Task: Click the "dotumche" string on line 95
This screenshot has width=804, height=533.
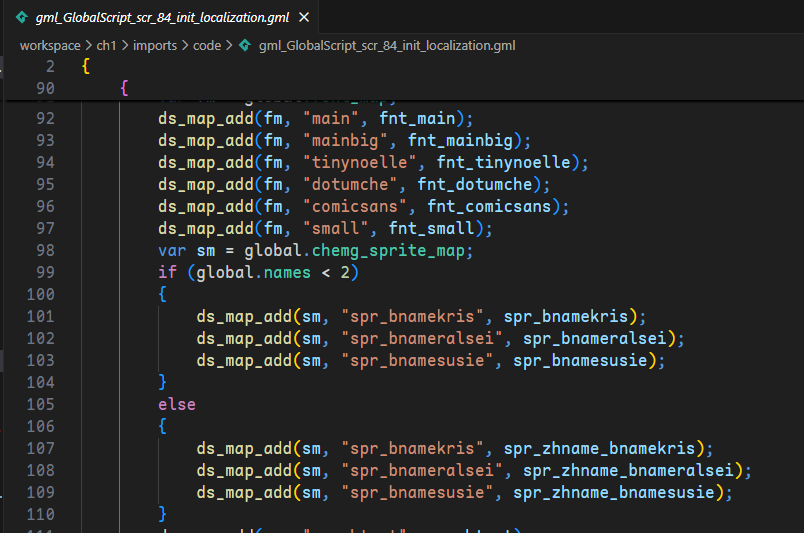Action: click(x=350, y=185)
